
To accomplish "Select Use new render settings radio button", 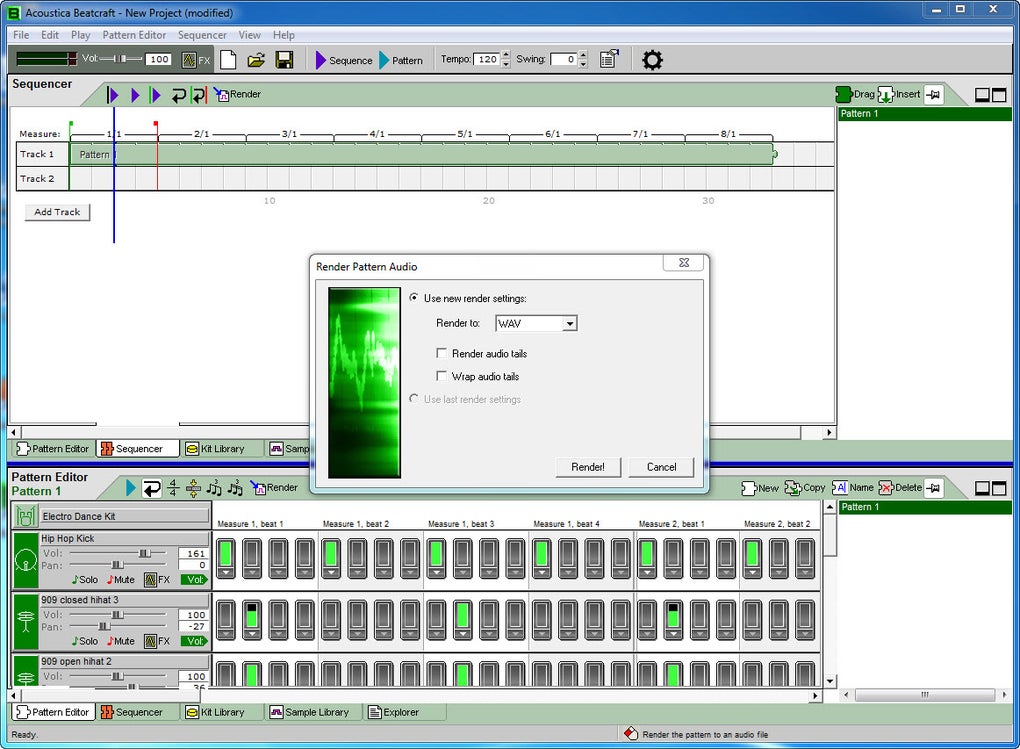I will [x=414, y=297].
